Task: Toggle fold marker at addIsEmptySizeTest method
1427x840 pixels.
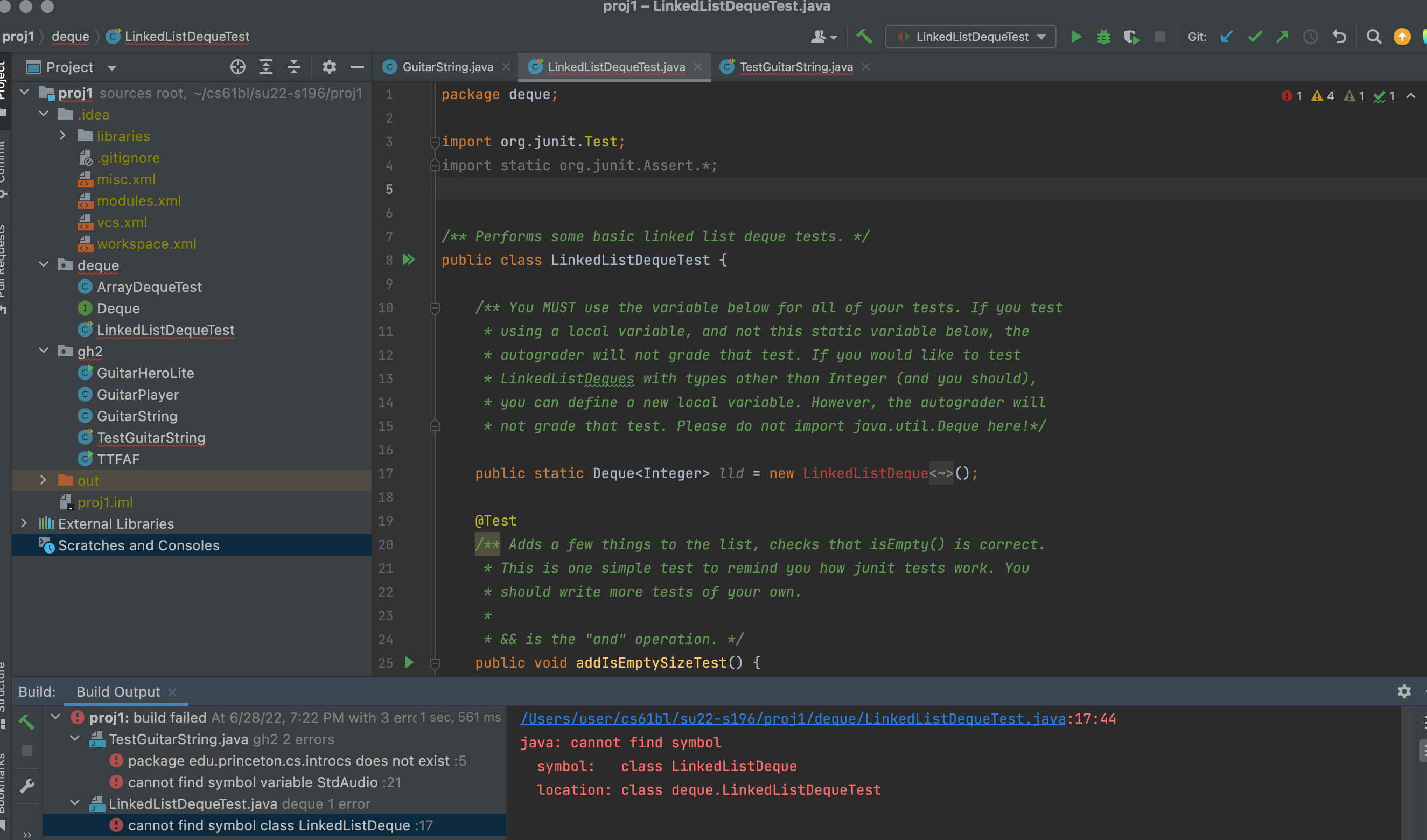Action: click(435, 663)
